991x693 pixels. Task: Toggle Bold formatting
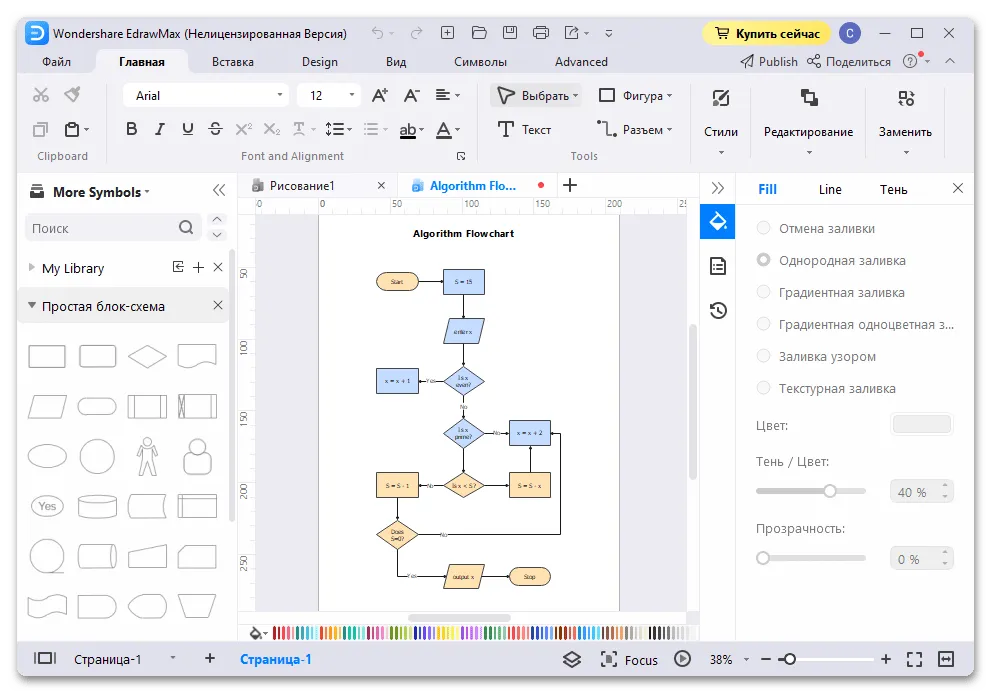(x=131, y=129)
